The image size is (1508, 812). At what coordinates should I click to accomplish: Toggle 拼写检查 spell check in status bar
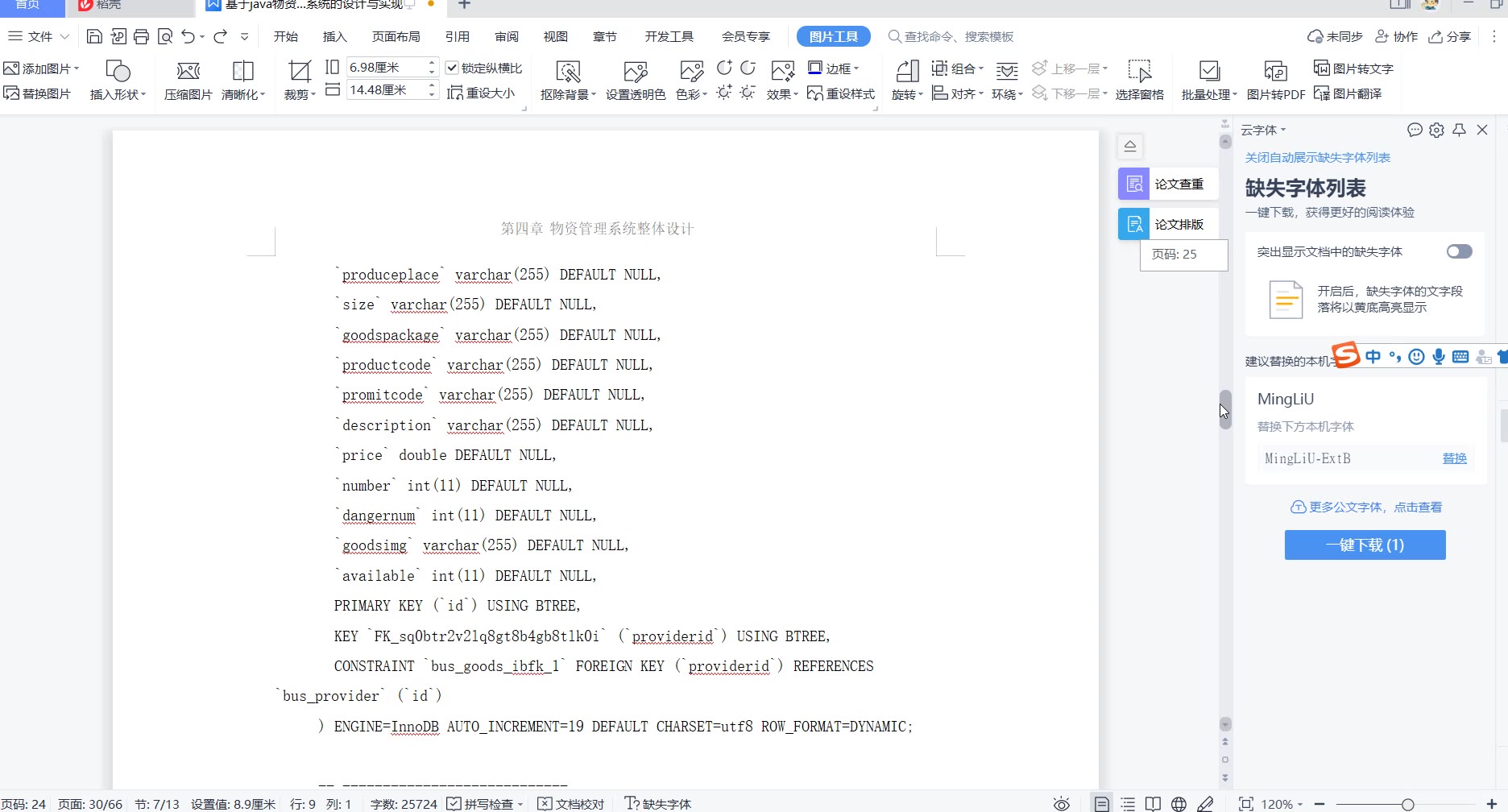tap(485, 804)
